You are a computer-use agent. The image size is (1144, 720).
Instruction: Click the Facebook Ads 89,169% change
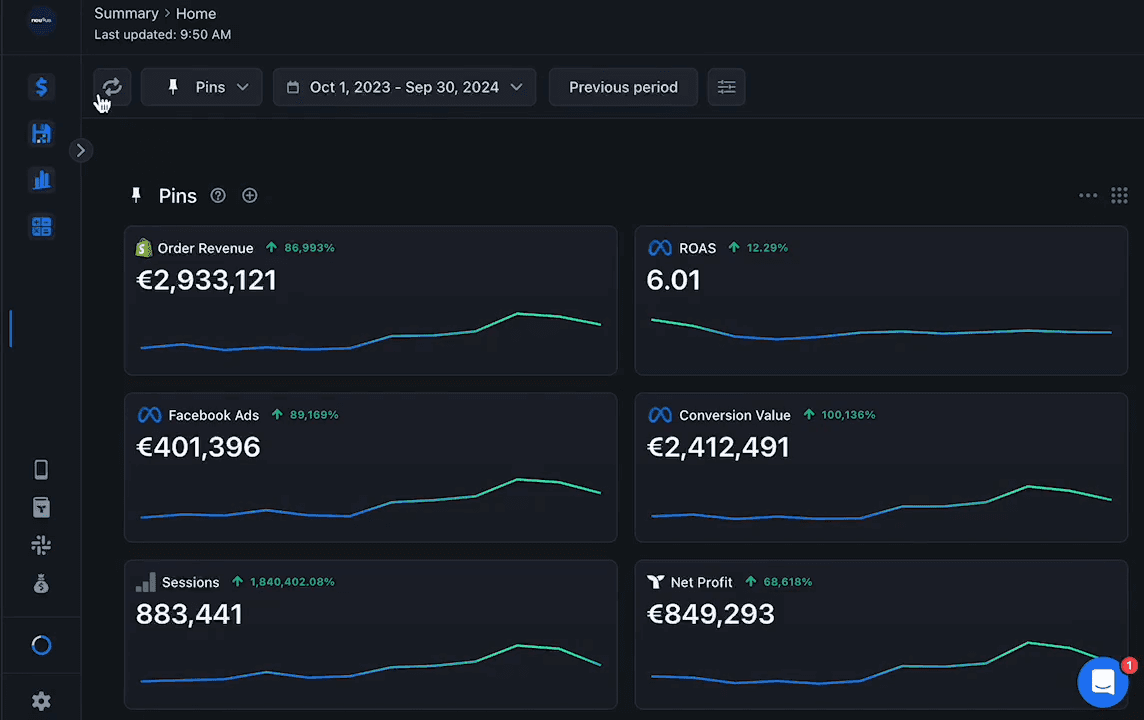pyautogui.click(x=305, y=415)
